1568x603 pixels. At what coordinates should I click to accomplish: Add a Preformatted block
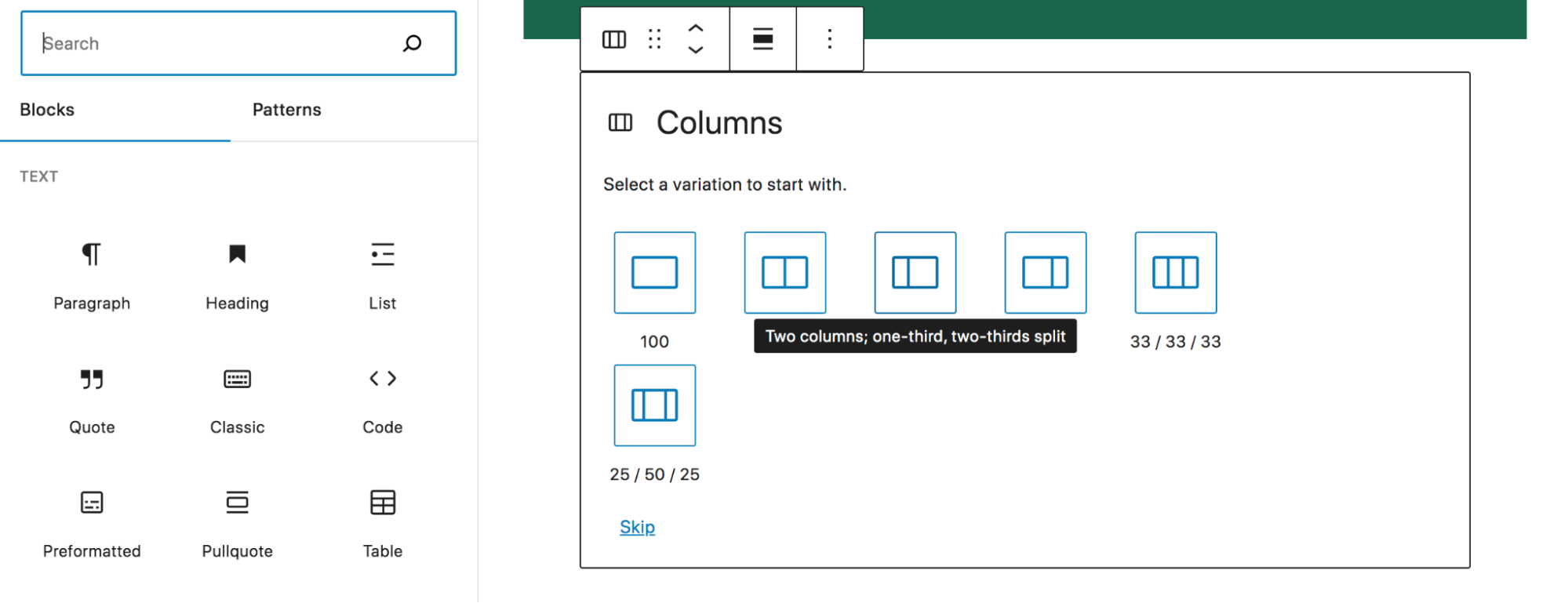92,522
